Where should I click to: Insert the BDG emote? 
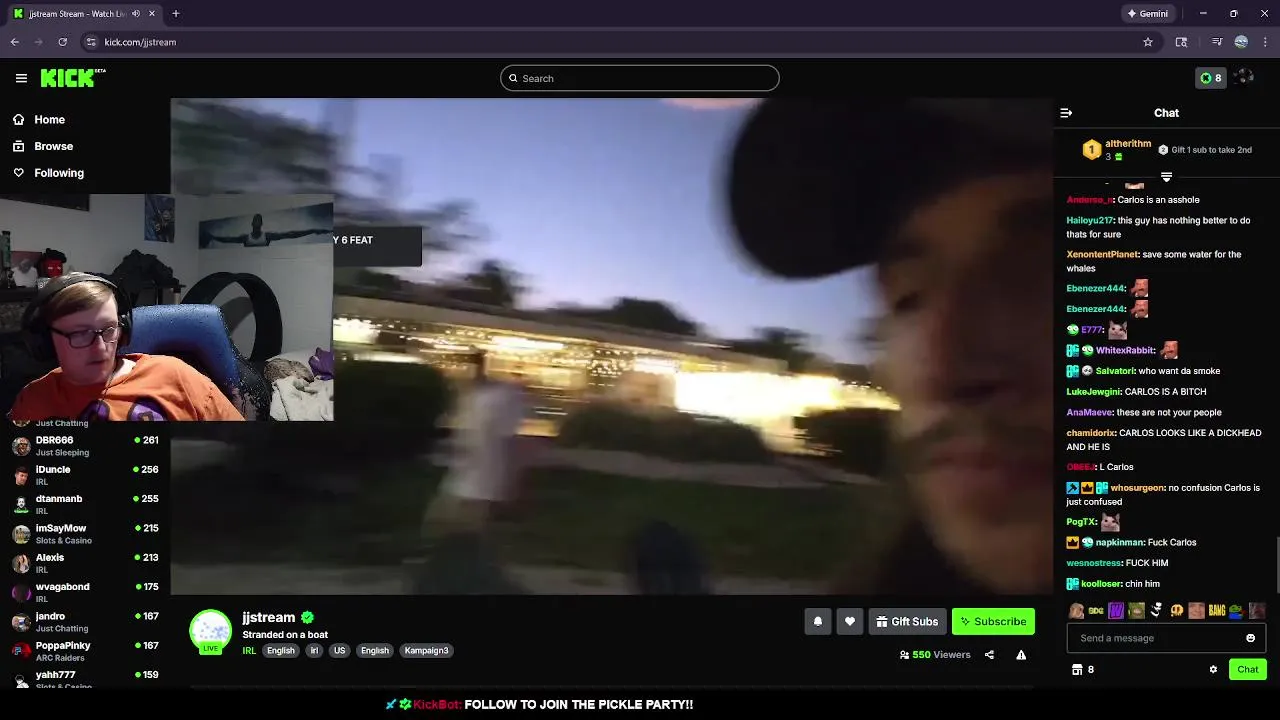pyautogui.click(x=1096, y=610)
